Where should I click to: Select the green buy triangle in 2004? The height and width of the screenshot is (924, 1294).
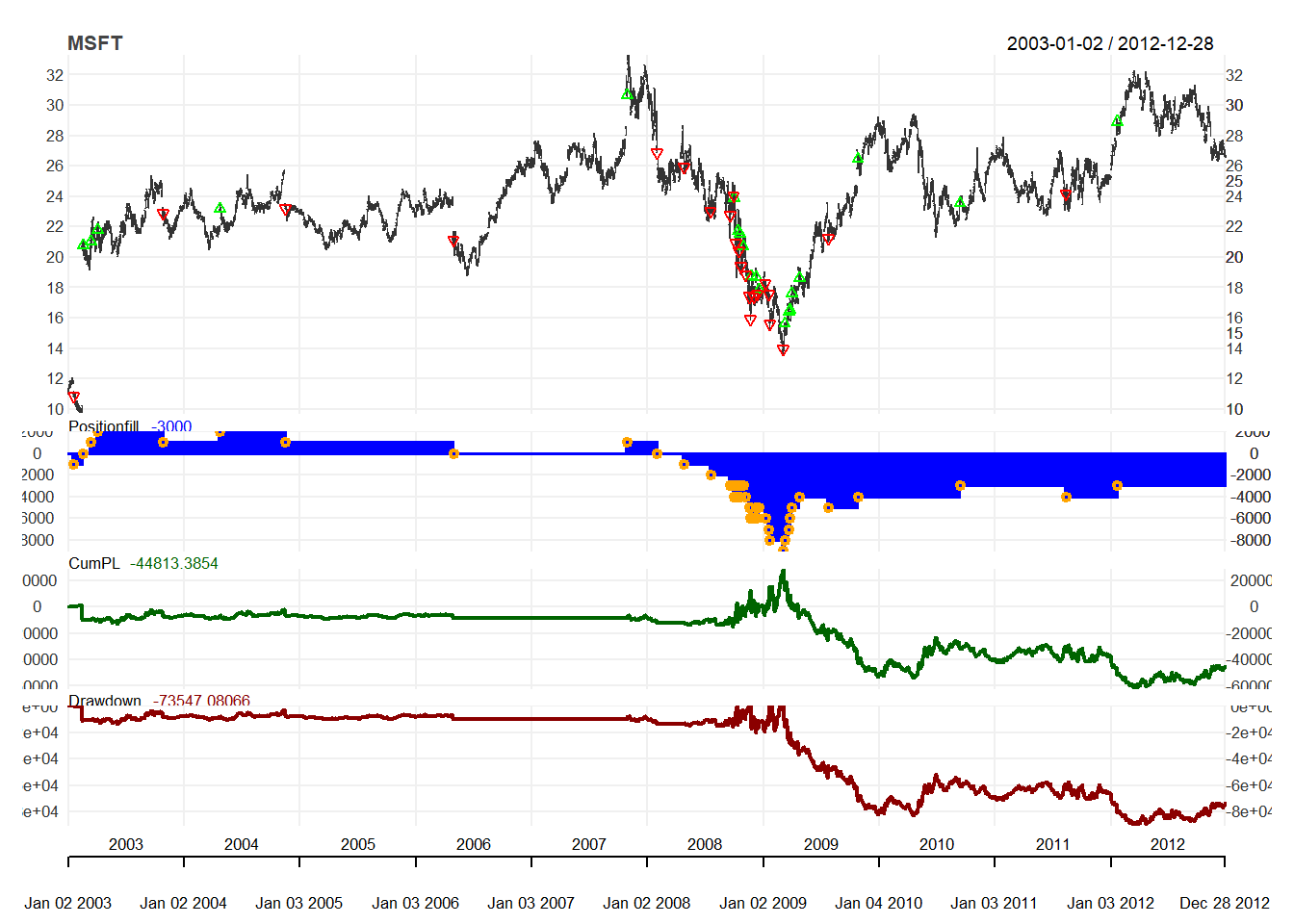(220, 208)
